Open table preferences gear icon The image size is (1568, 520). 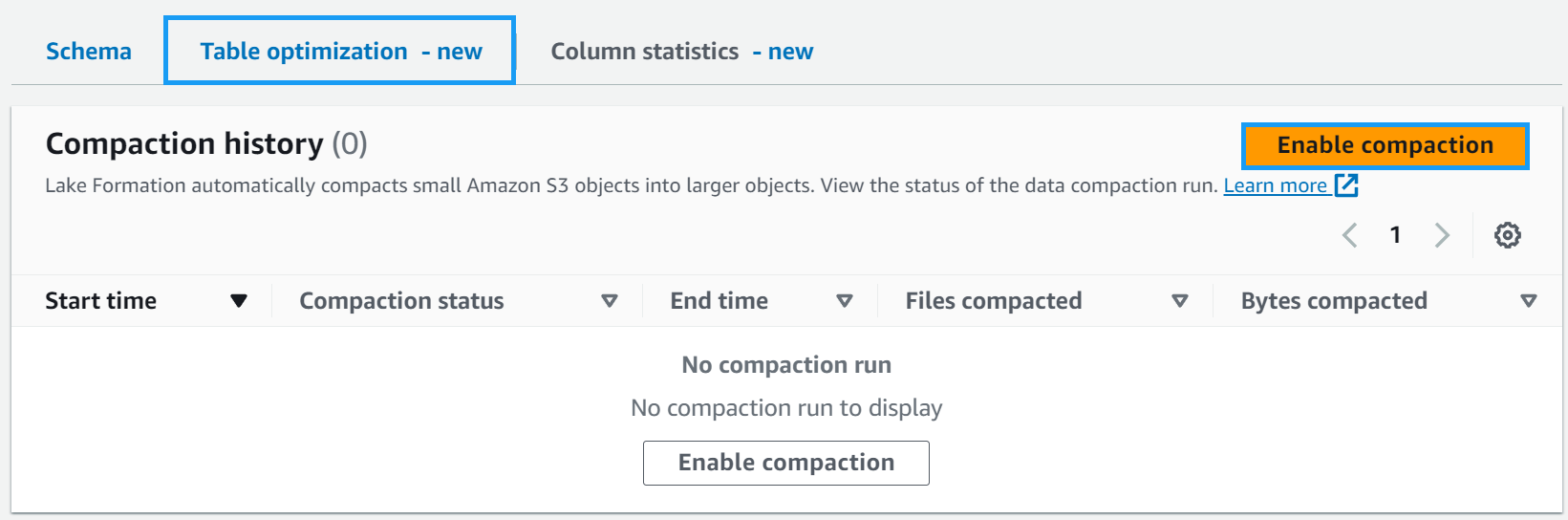(x=1508, y=235)
